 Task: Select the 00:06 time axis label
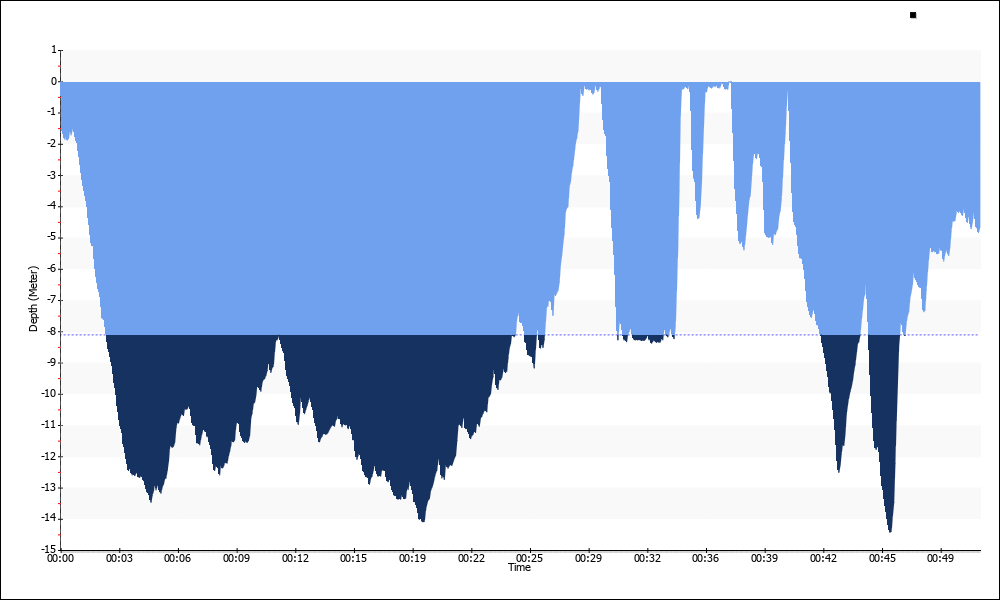pyautogui.click(x=177, y=559)
